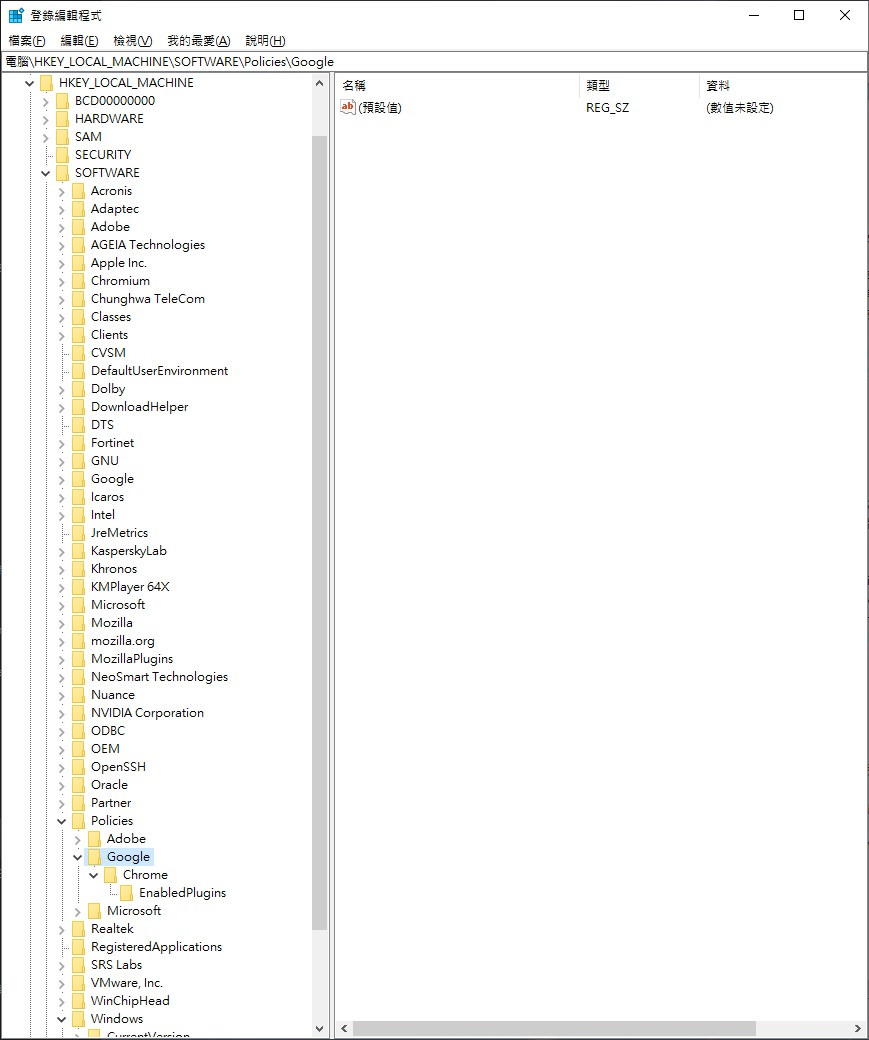This screenshot has width=869, height=1040.
Task: Collapse the SOFTWARE key chevron
Action: pos(45,173)
